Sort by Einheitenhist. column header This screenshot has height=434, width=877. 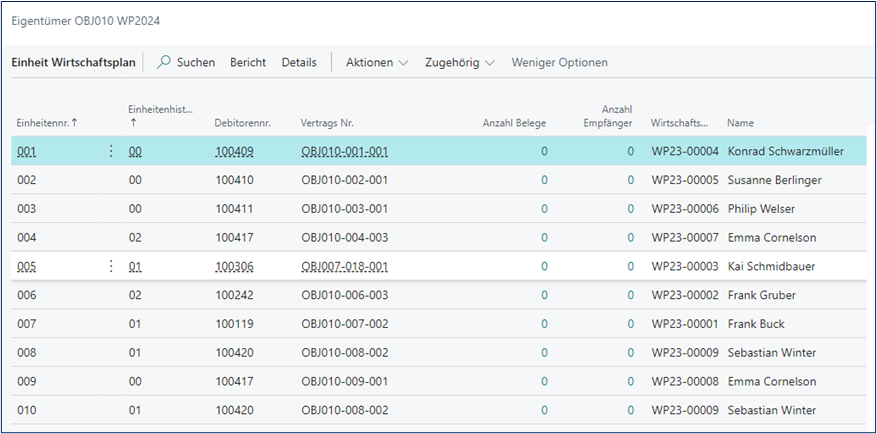[160, 109]
